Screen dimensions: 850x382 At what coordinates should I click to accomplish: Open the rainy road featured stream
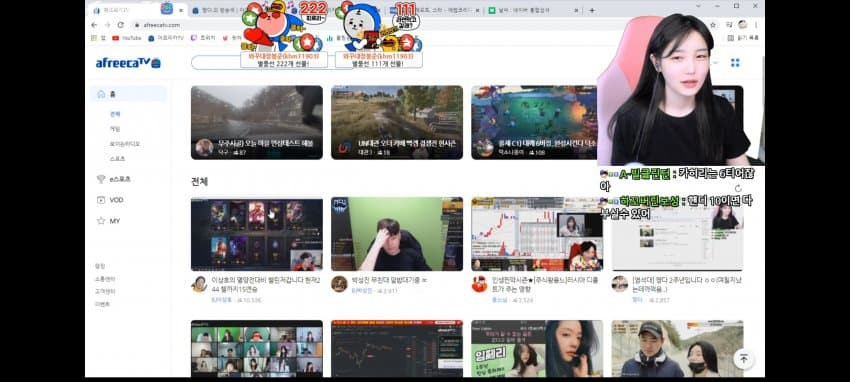coord(256,122)
